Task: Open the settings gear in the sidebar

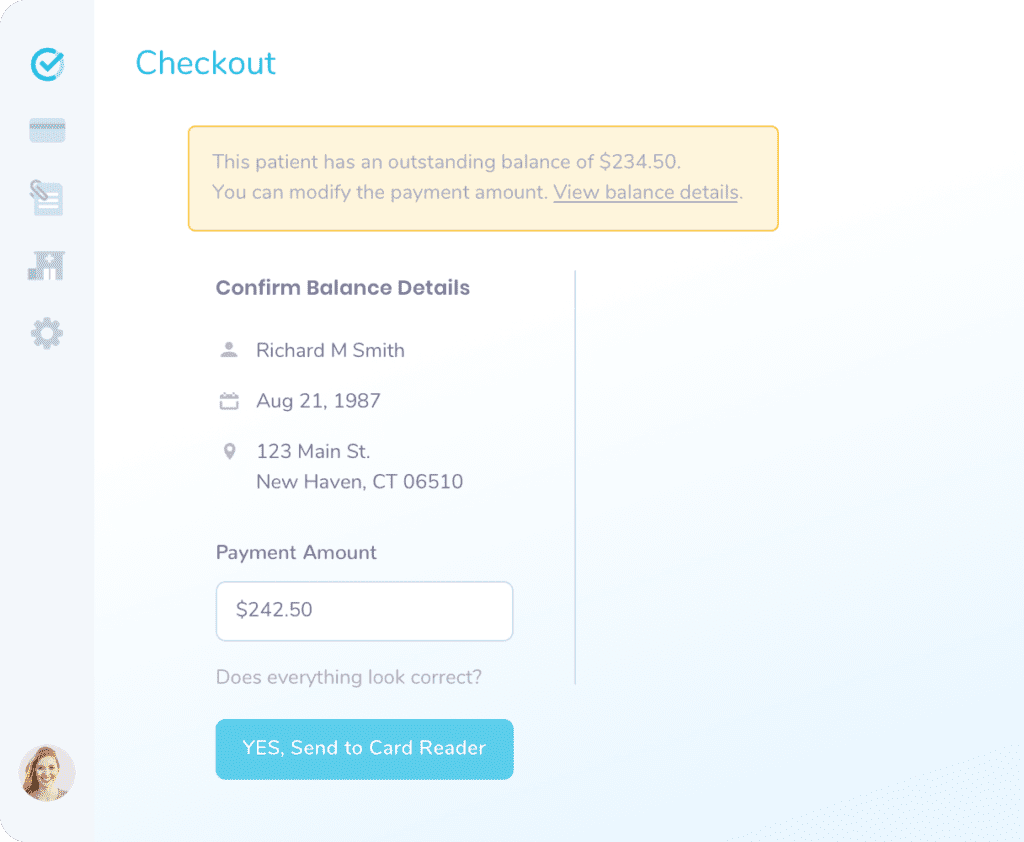Action: 46,333
